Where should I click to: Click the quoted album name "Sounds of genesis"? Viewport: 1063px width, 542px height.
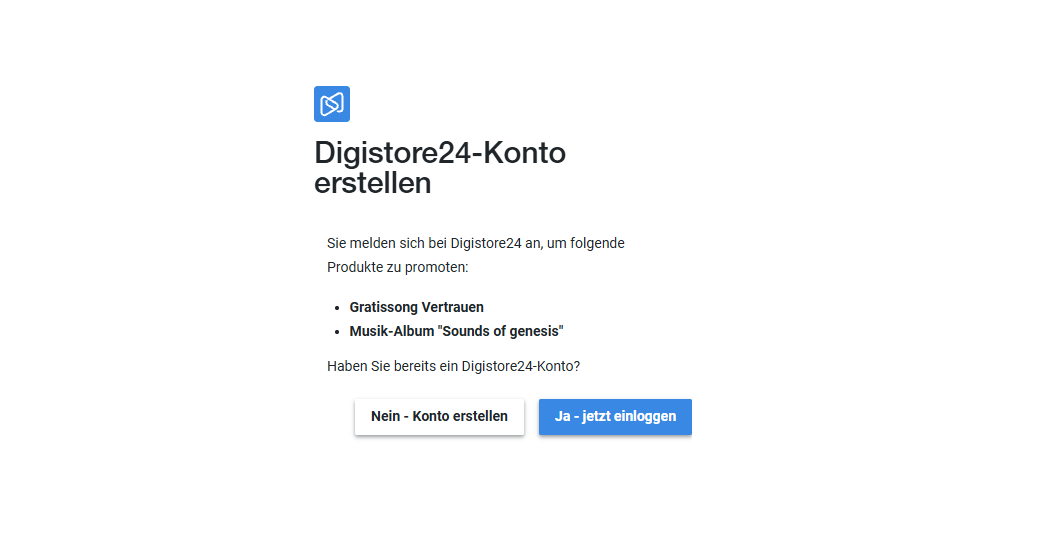click(501, 331)
